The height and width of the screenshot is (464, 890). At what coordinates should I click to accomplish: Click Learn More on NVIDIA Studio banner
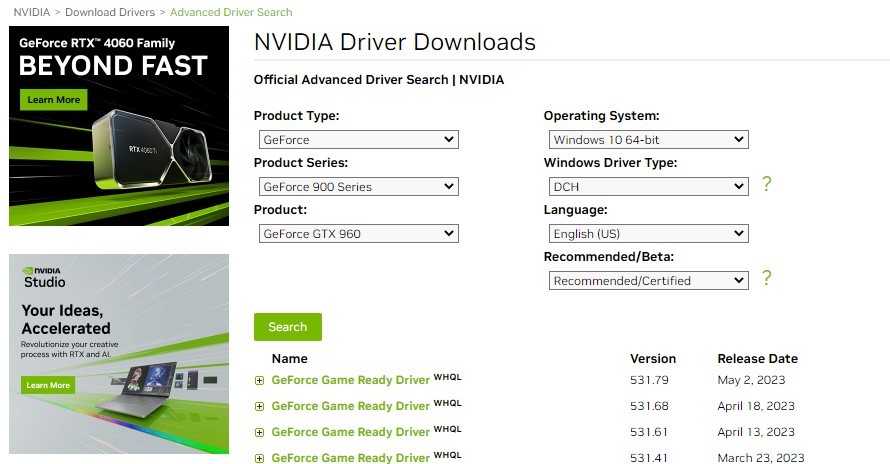[48, 385]
